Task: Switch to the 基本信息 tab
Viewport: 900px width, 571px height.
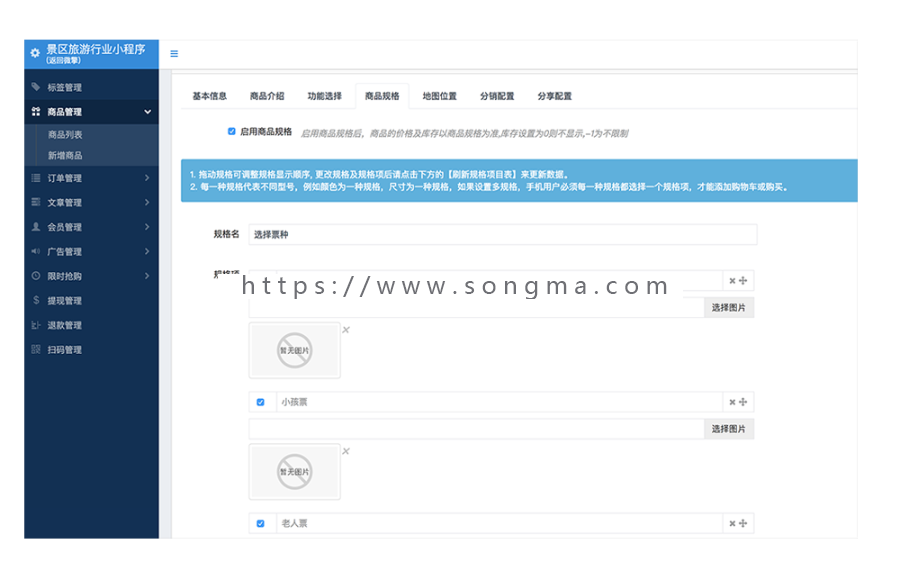Action: pos(210,96)
